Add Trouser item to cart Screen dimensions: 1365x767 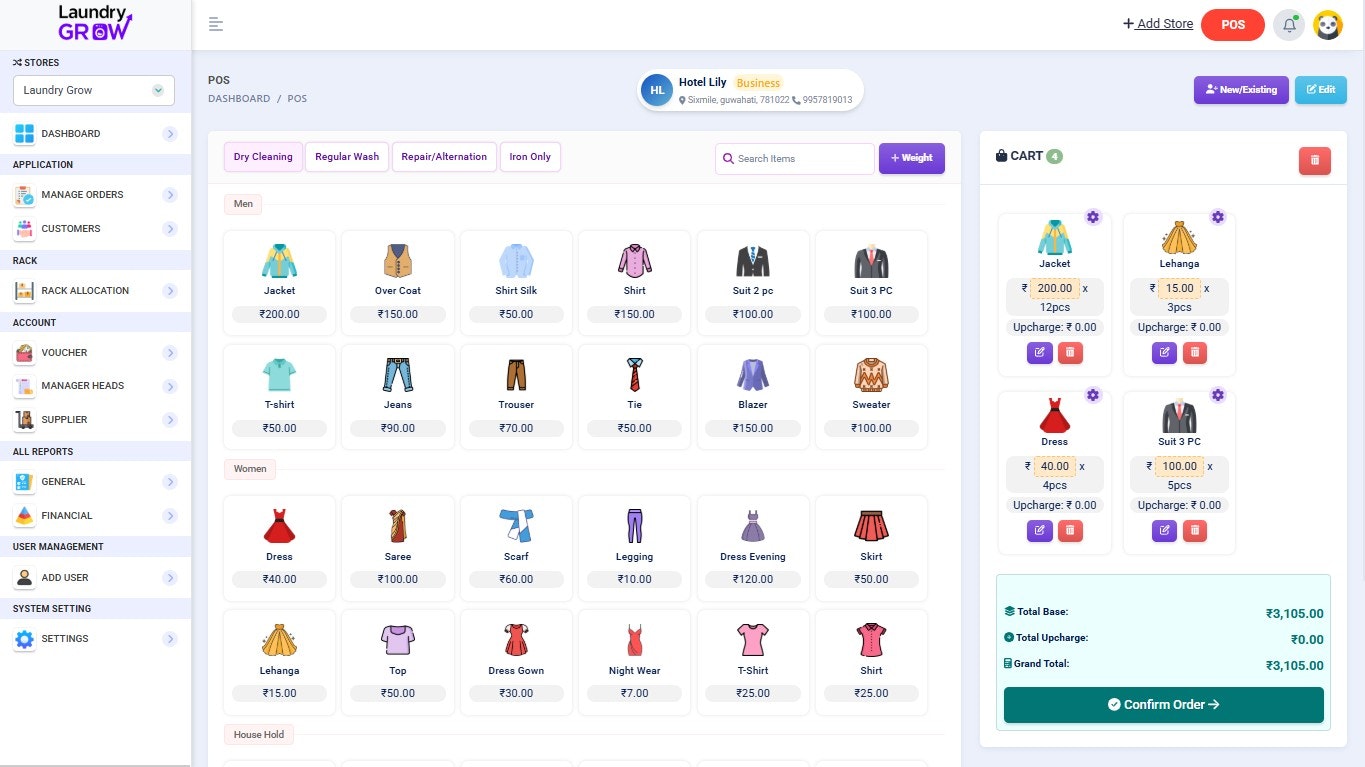point(516,396)
